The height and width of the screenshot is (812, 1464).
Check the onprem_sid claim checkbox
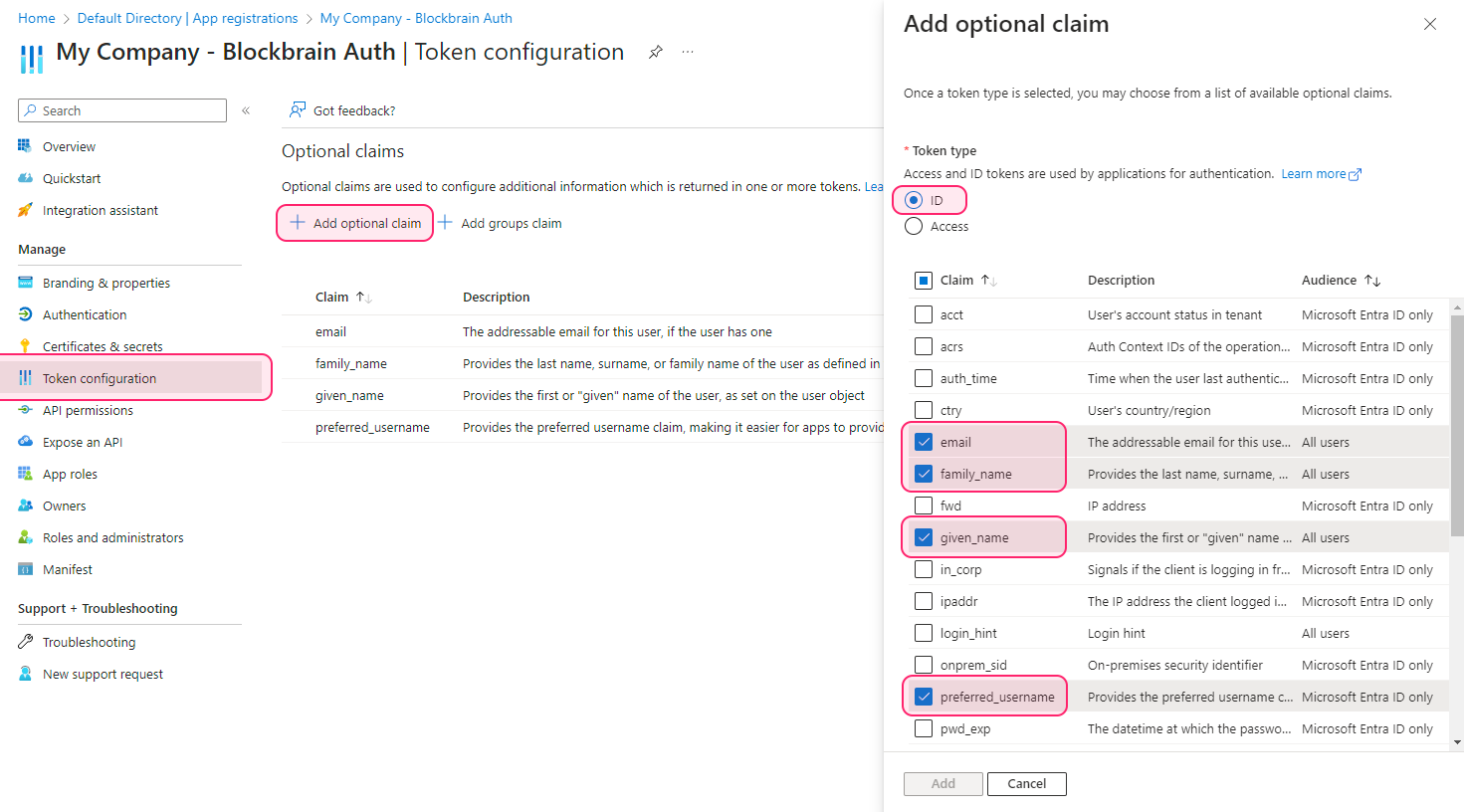click(x=924, y=665)
